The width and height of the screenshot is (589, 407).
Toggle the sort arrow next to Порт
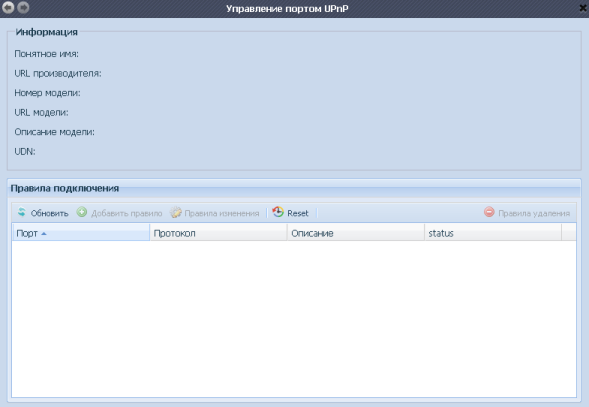coord(44,234)
